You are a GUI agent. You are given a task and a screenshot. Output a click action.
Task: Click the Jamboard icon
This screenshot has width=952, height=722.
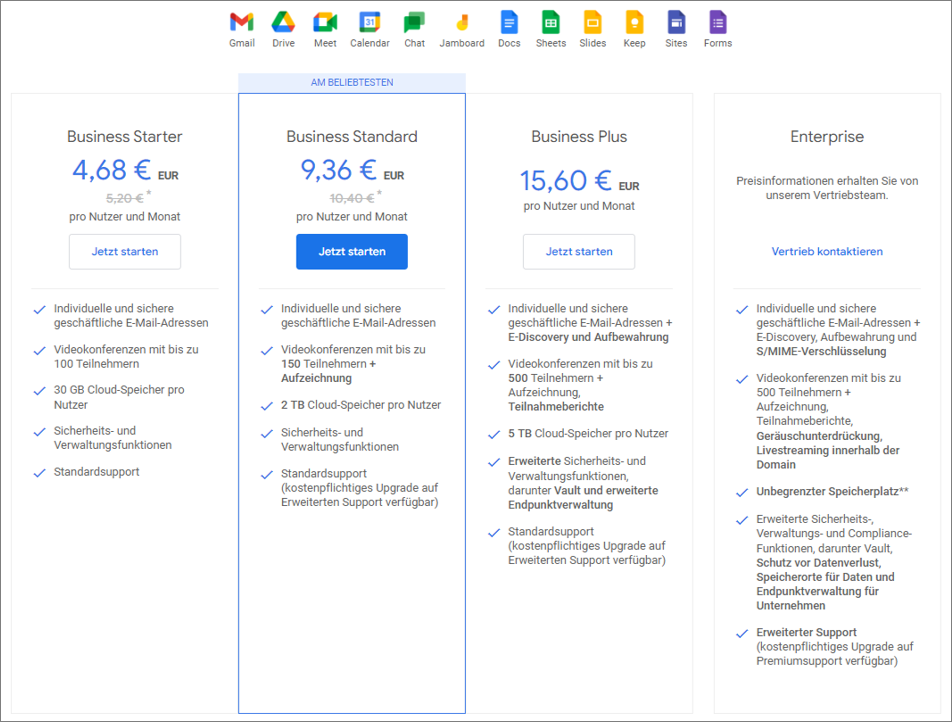click(x=462, y=22)
